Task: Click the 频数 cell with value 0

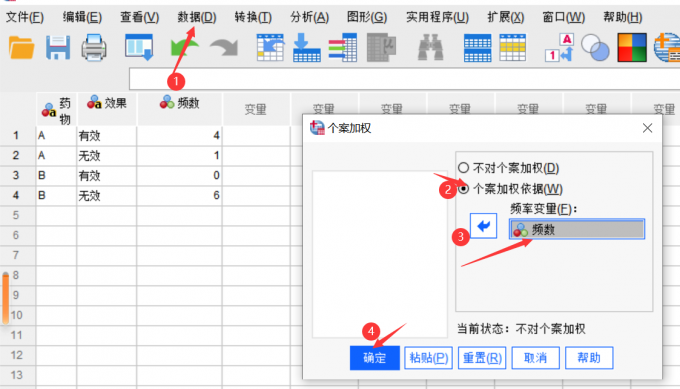Action: click(180, 176)
